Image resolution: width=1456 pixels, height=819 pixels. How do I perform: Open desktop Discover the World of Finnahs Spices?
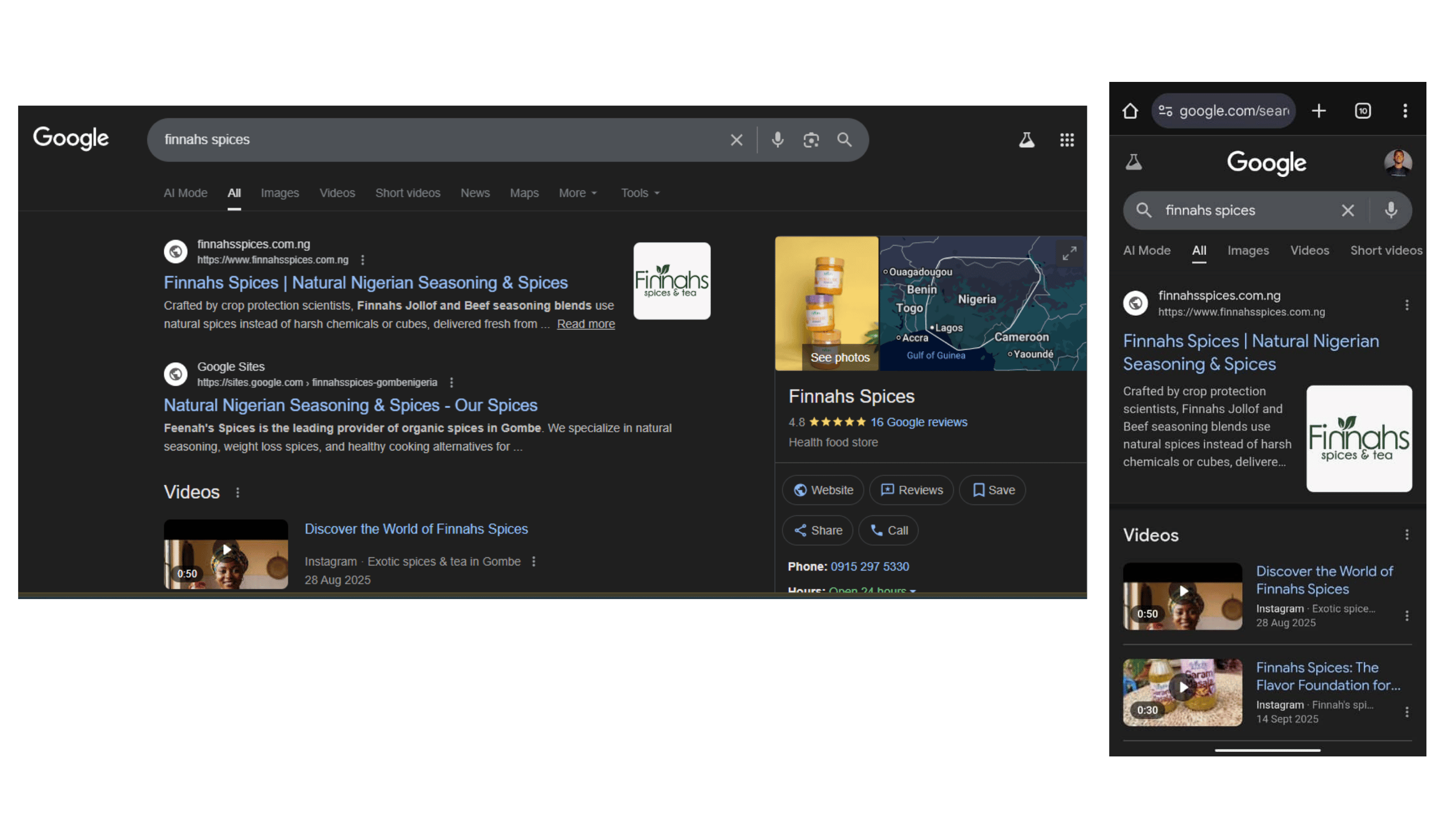coord(416,530)
